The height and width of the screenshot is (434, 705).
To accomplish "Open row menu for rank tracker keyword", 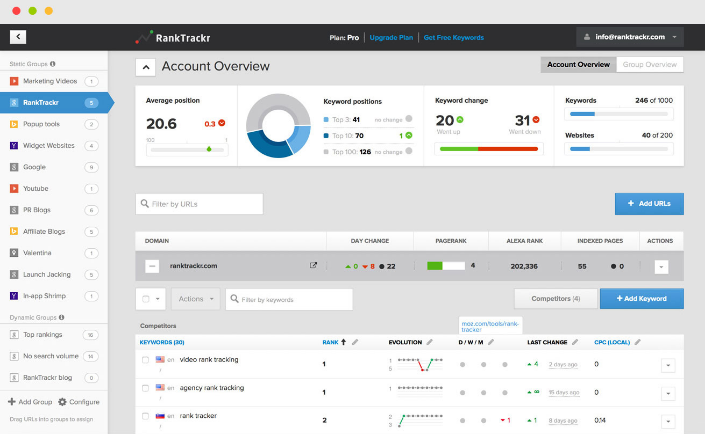I will (668, 421).
